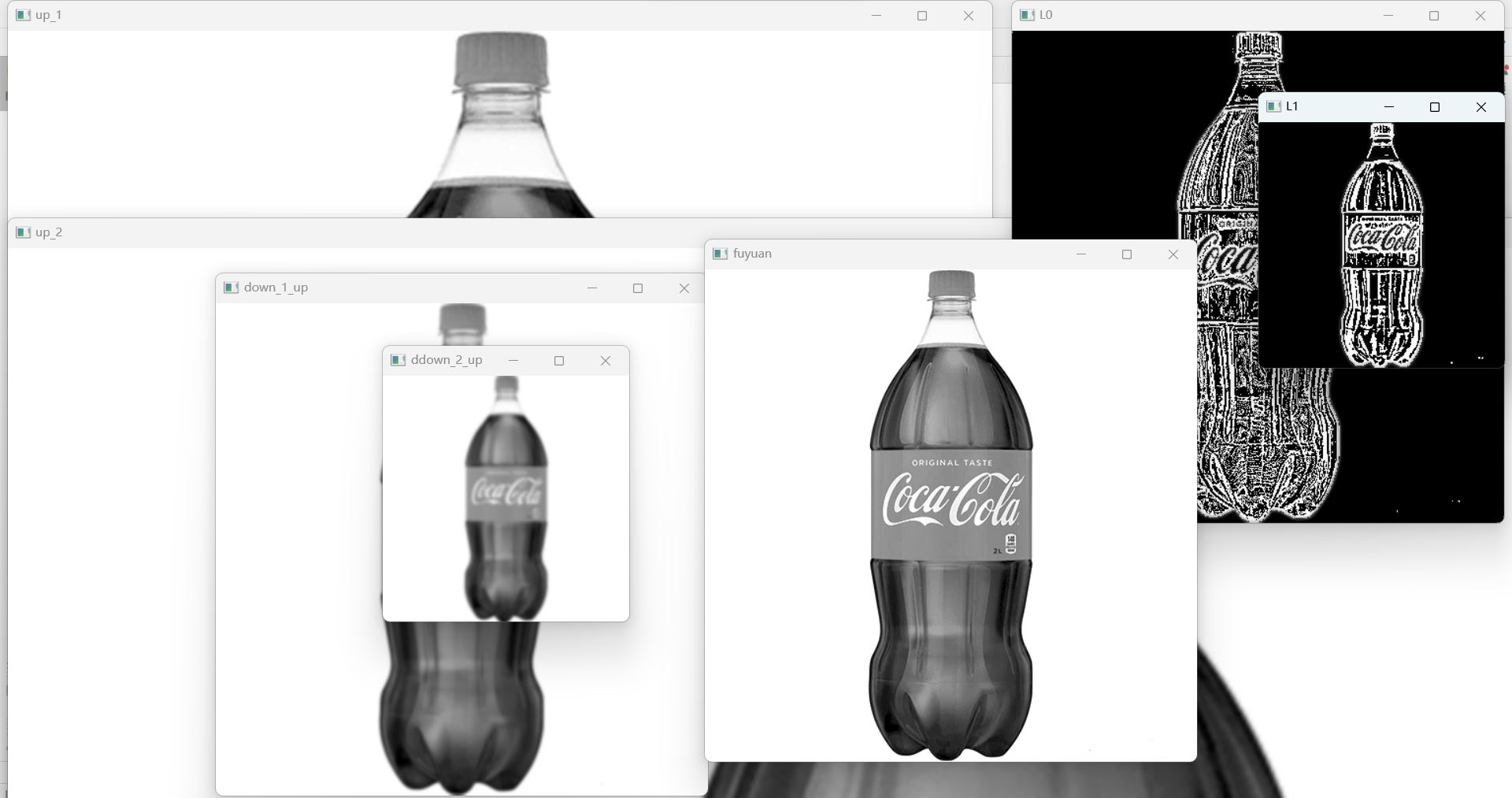Click the up_1 title text

(49, 15)
